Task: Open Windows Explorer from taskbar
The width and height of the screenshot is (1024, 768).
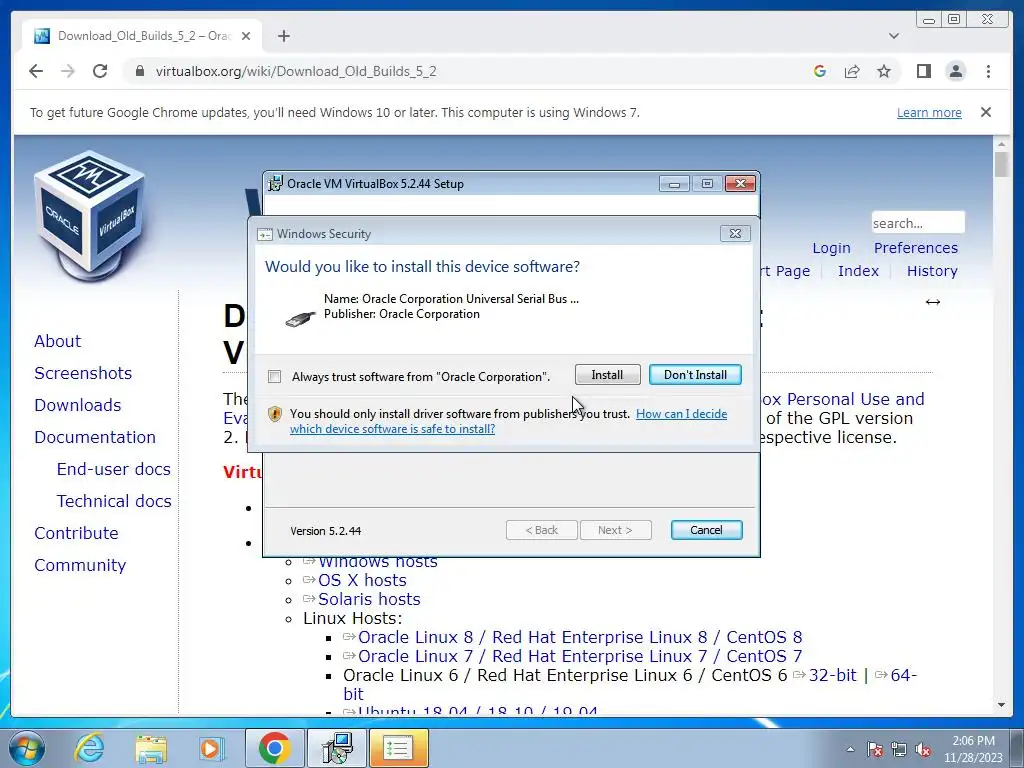Action: pos(151,748)
